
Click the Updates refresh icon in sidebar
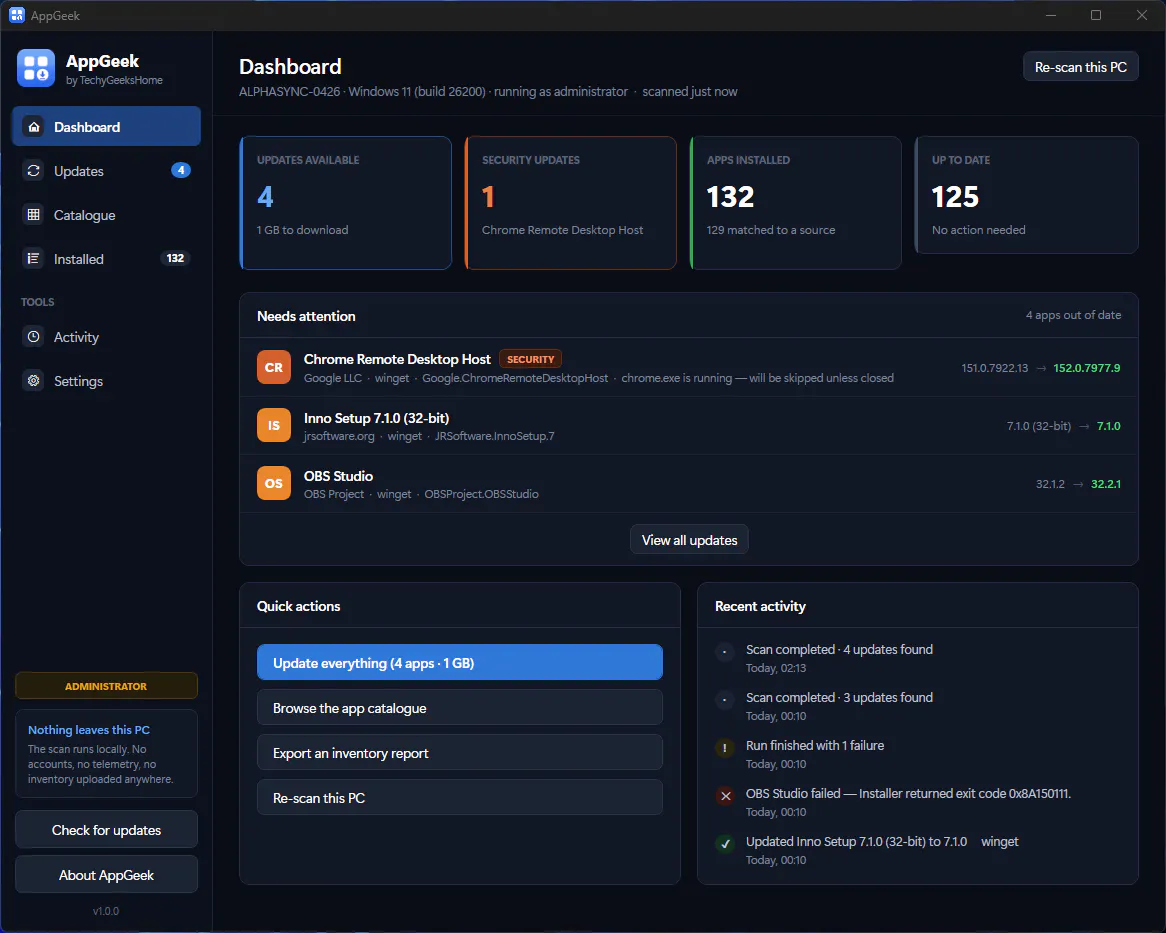click(x=33, y=171)
